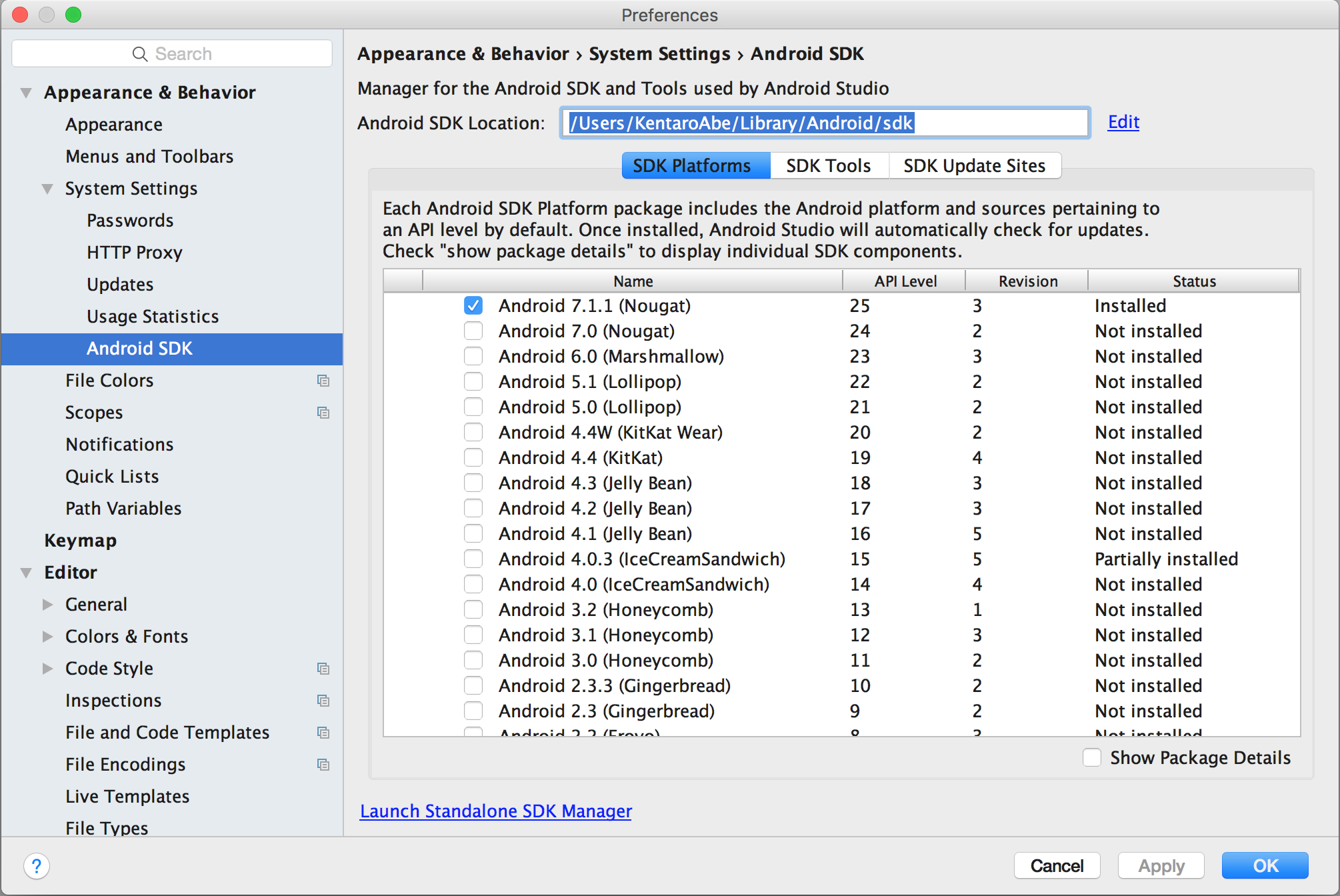Check Android 2.3.3 (Gingerbread) checkbox
This screenshot has height=896, width=1340.
click(473, 685)
